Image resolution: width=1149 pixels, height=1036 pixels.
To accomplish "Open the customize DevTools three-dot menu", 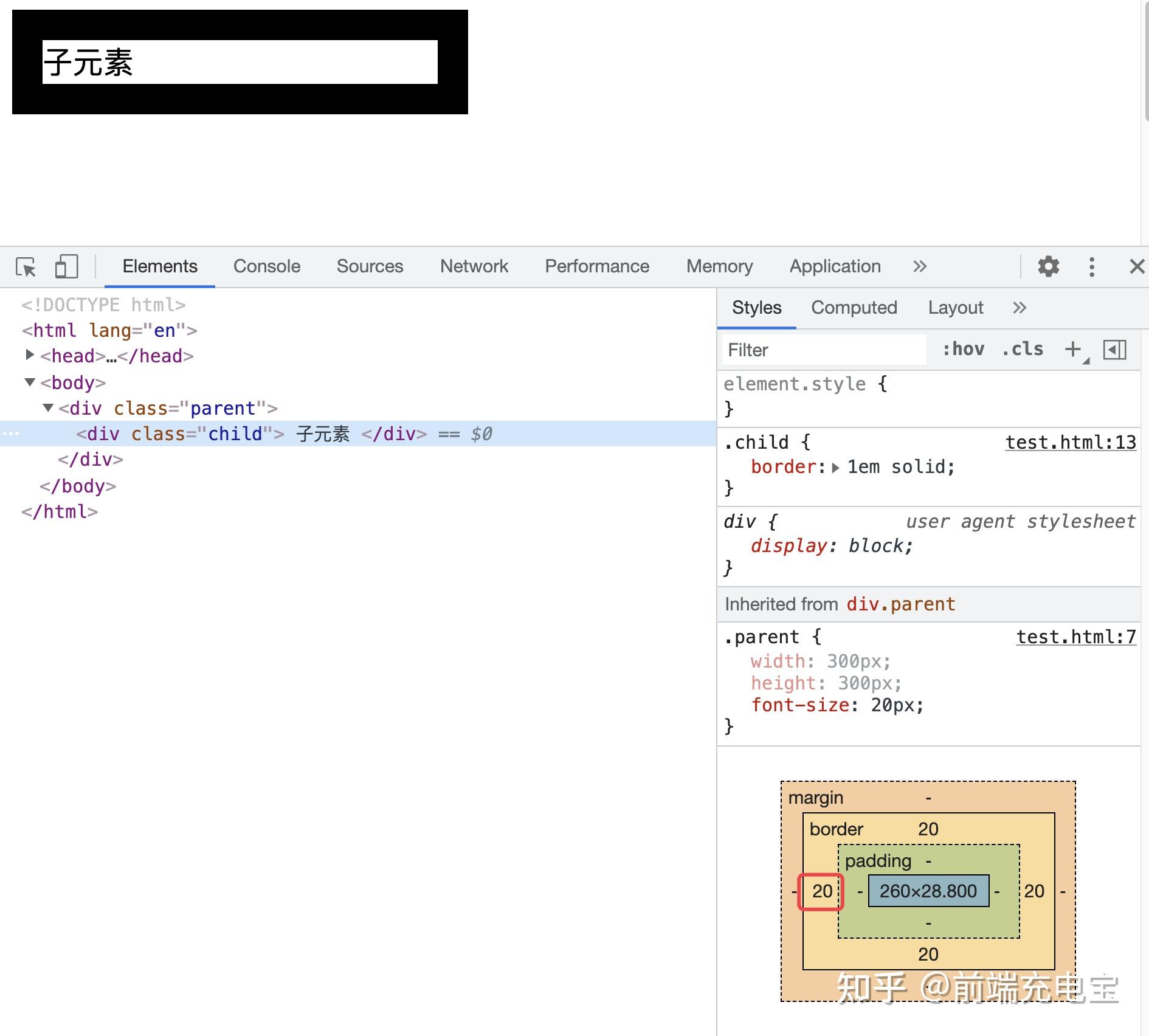I will 1092,266.
